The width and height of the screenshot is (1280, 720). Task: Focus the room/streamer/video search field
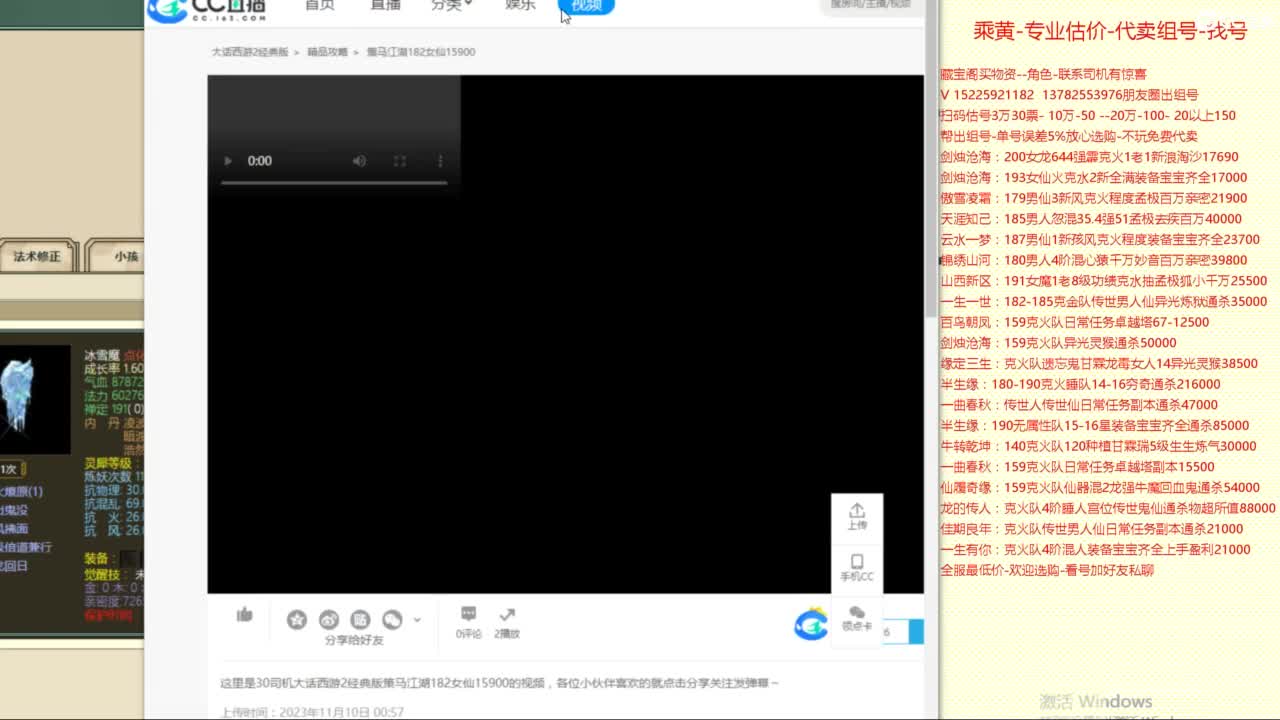870,5
